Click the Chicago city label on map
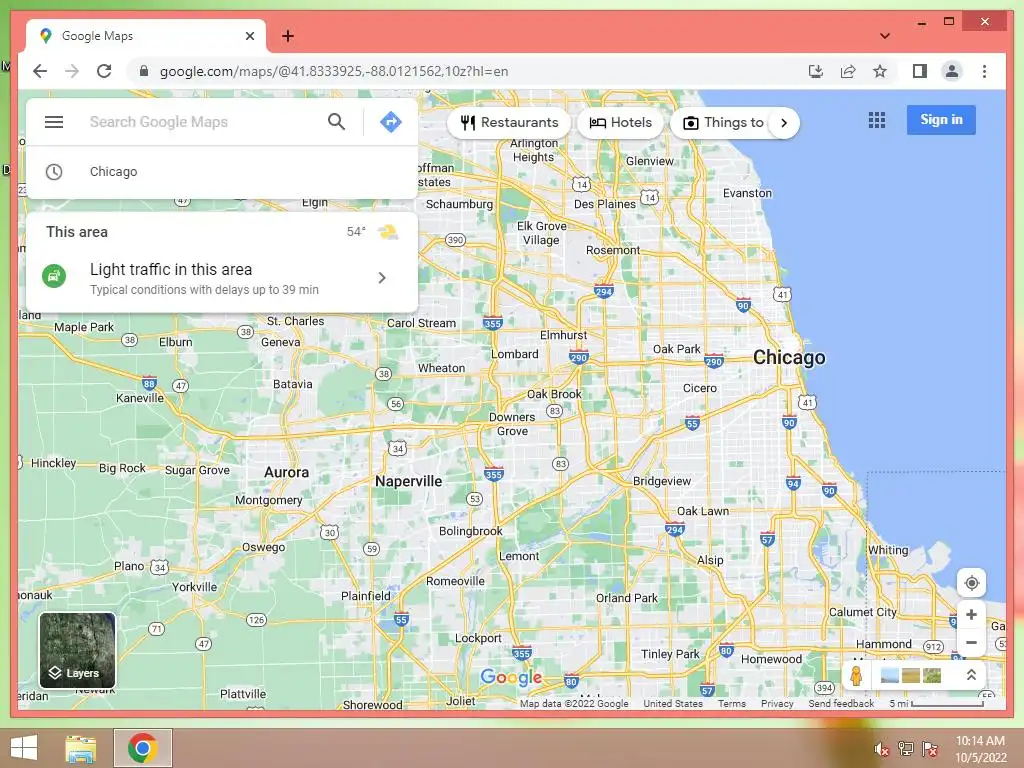Image resolution: width=1024 pixels, height=768 pixels. point(789,357)
